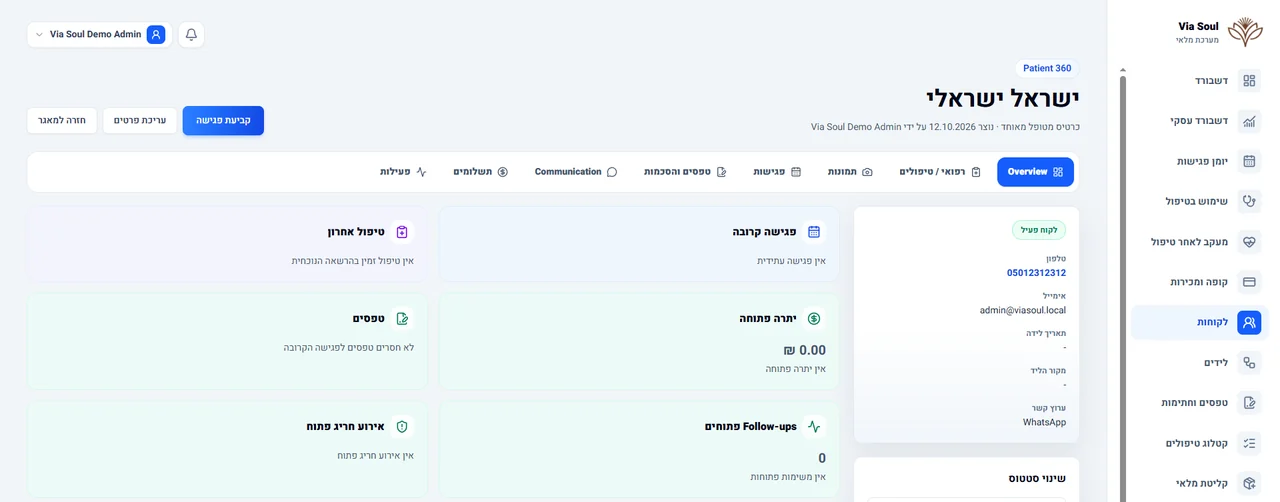Switch to the Communication tab

576,172
